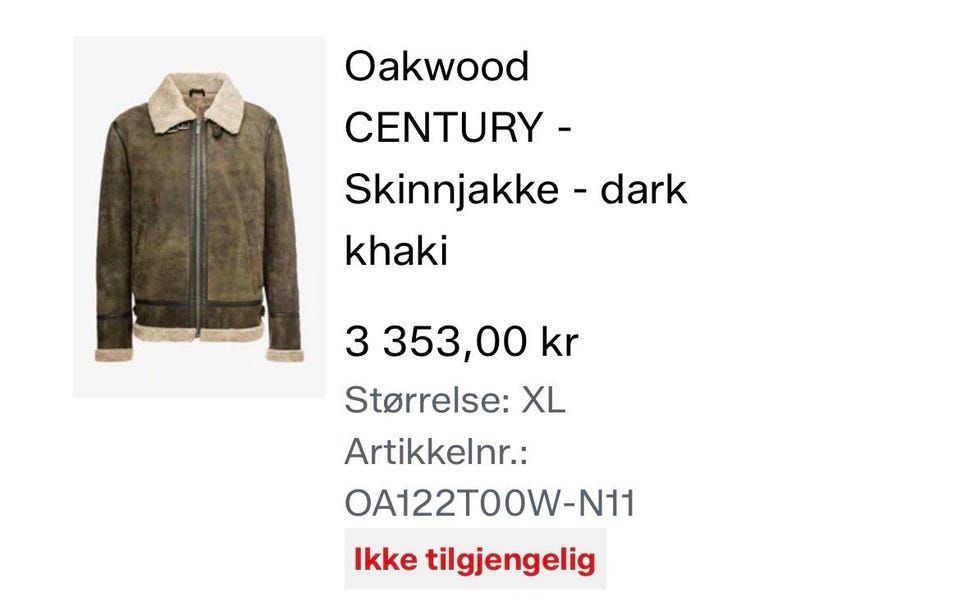
Task: Click the 'Skinnjakke - dark' title text
Action: 516,189
